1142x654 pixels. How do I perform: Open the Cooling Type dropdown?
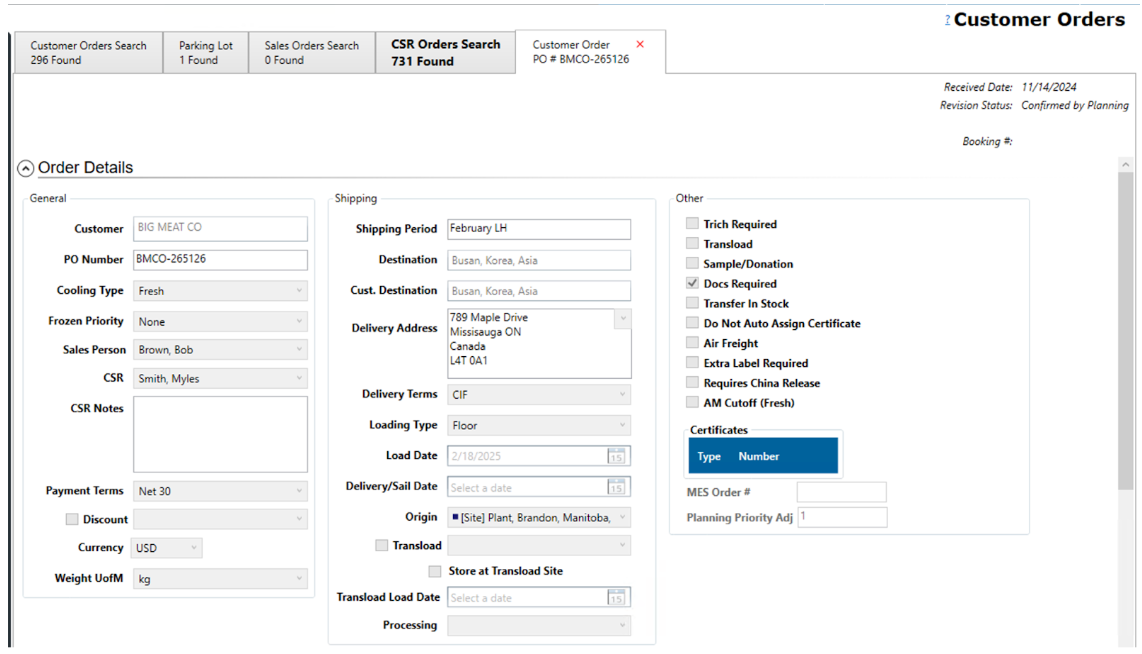[220, 291]
